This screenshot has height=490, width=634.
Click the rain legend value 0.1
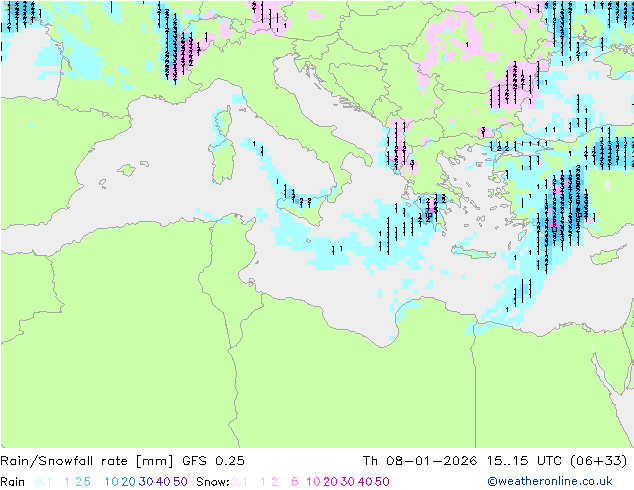(43, 482)
